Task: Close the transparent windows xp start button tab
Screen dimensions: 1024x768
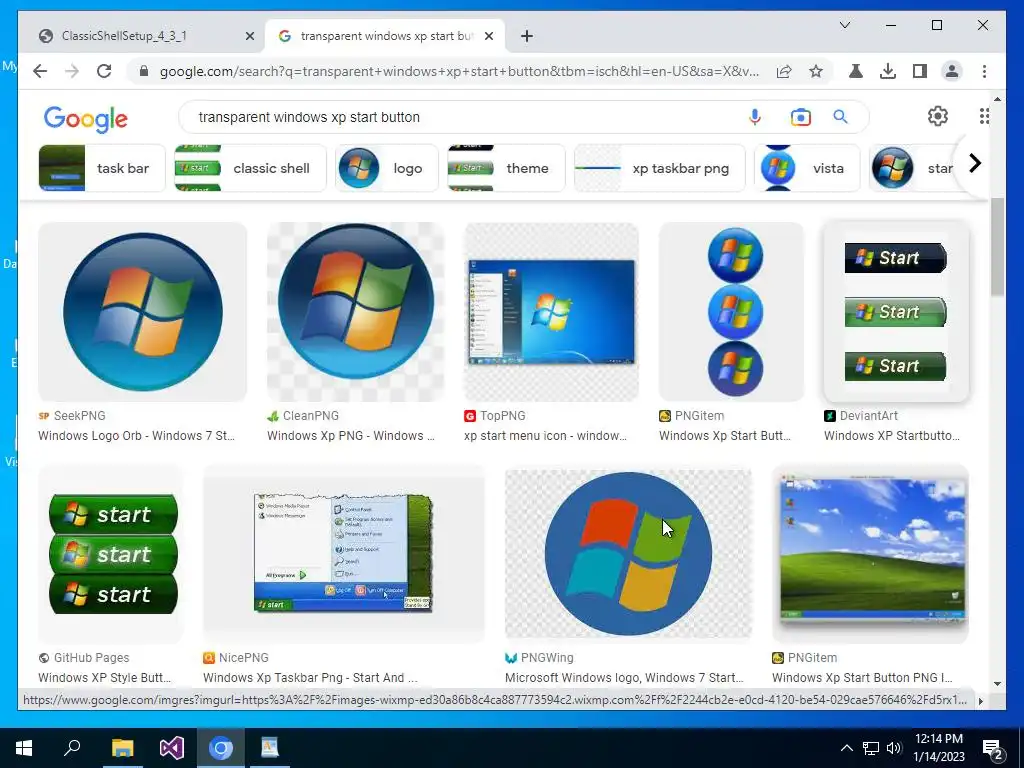Action: (x=488, y=37)
